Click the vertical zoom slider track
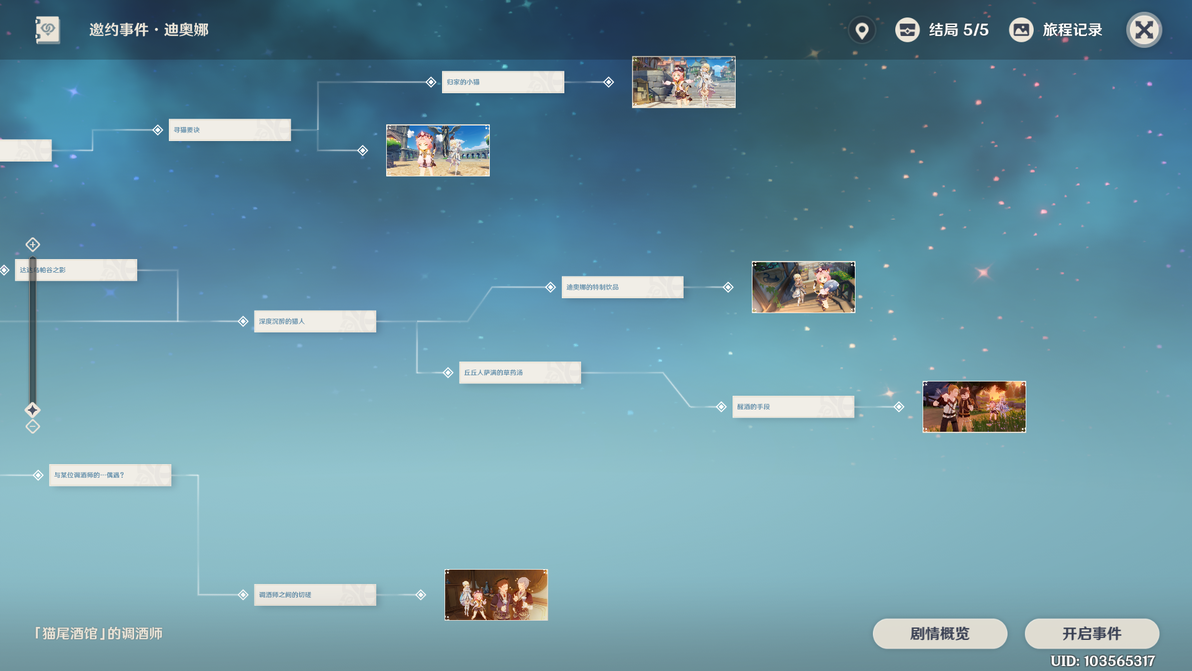The height and width of the screenshot is (671, 1192). point(33,331)
